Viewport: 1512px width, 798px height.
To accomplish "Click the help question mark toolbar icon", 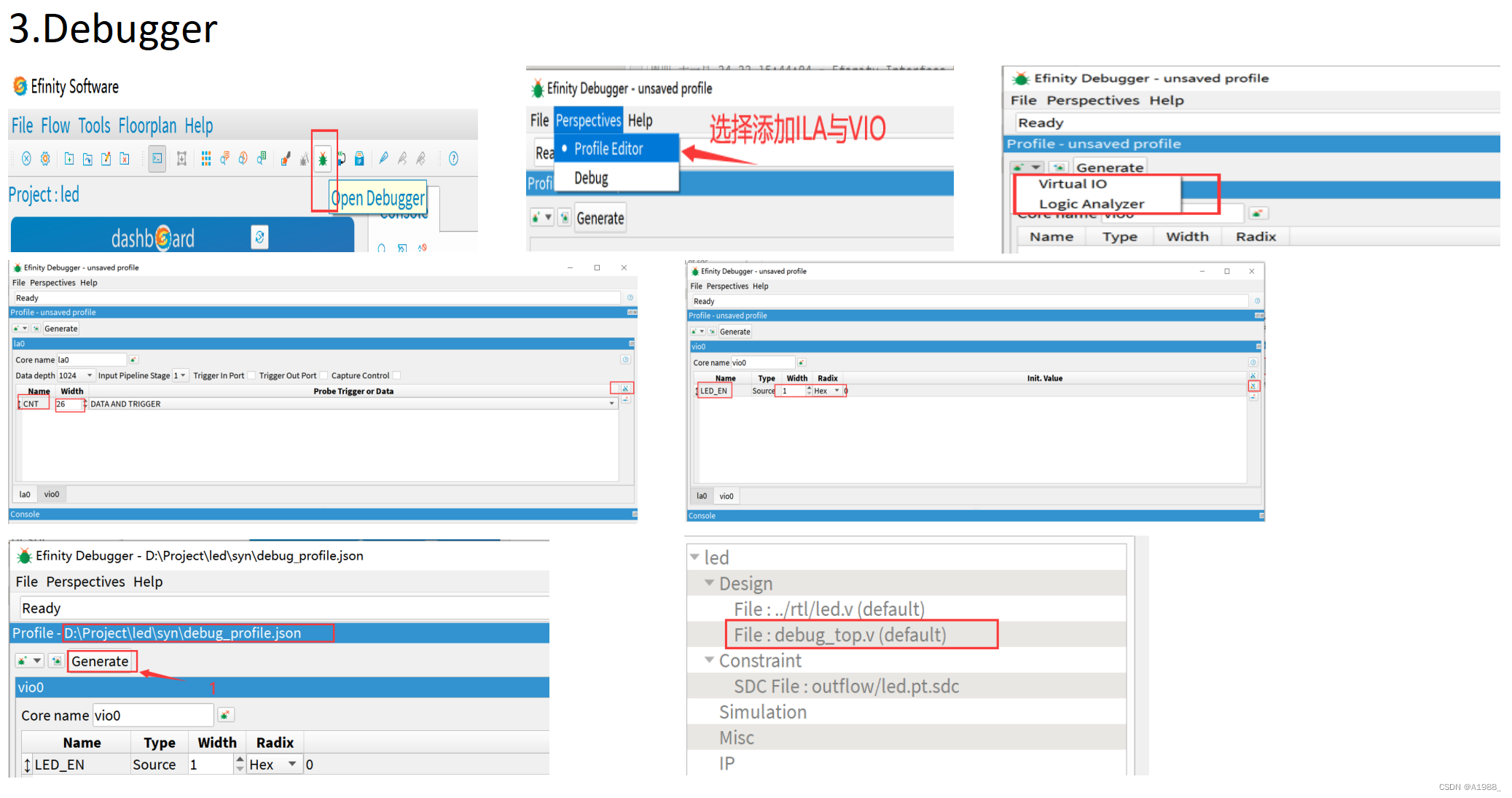I will [x=453, y=159].
